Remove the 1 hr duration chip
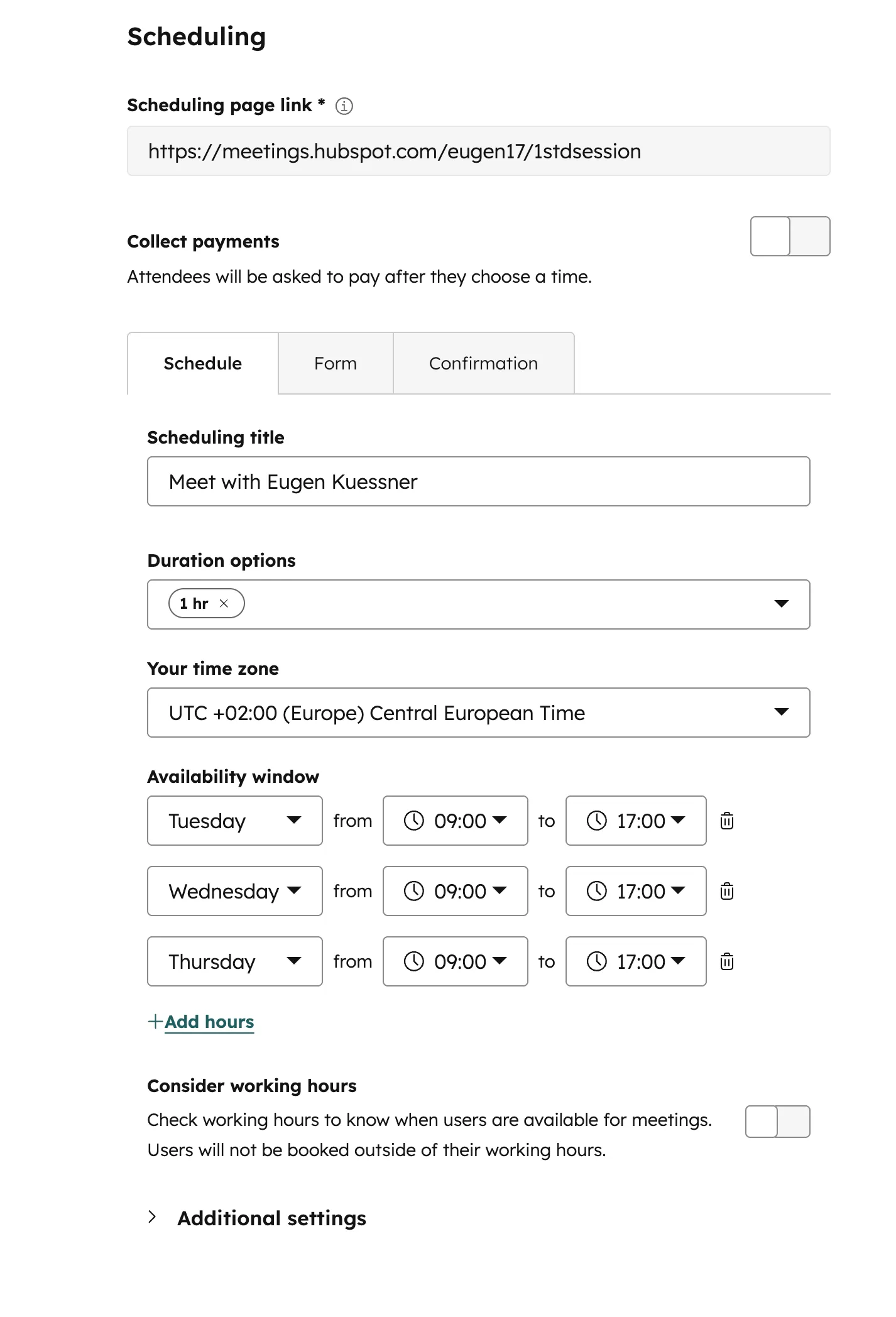Viewport: 896px width, 1317px height. pos(223,604)
